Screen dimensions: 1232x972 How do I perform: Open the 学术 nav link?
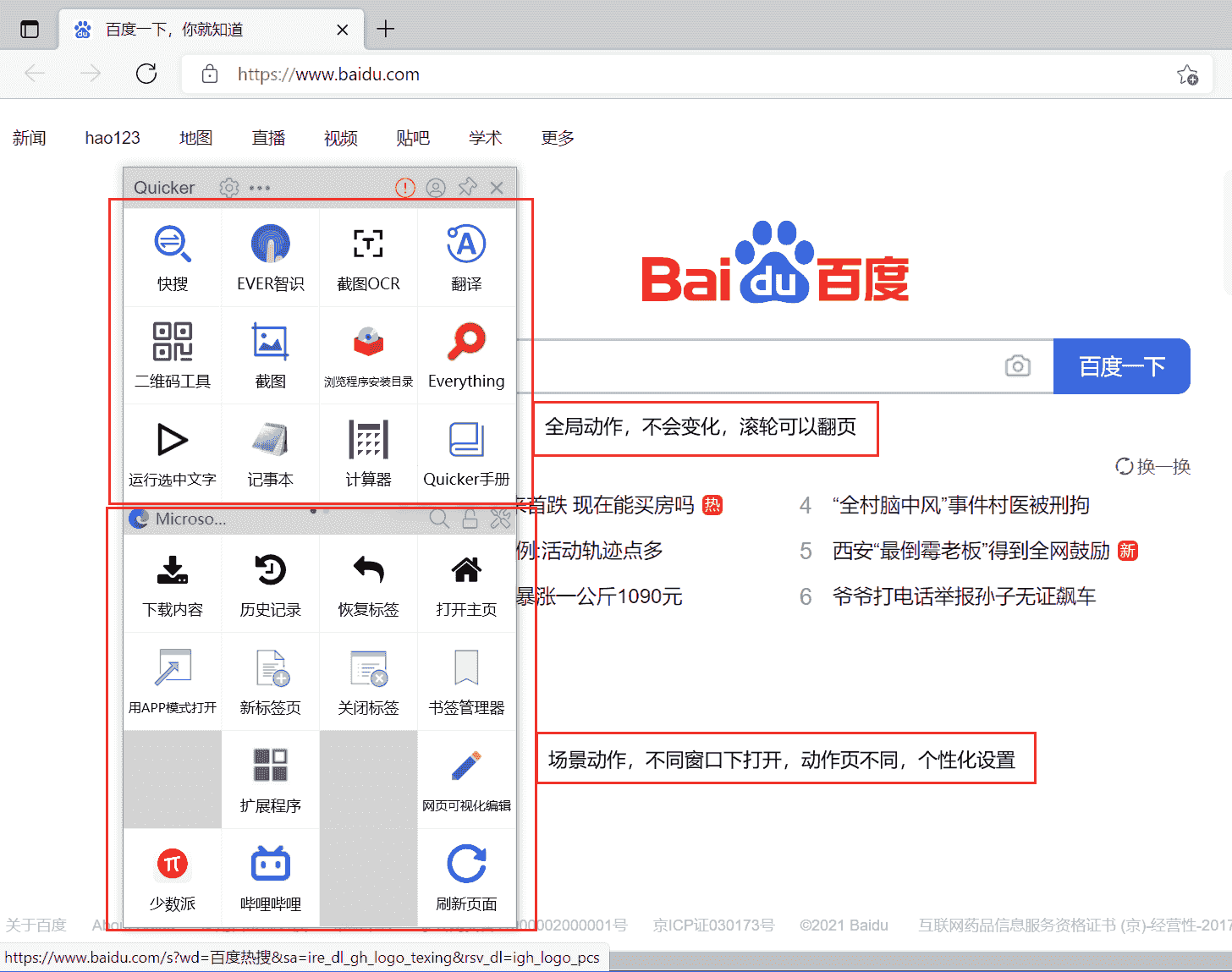486,138
